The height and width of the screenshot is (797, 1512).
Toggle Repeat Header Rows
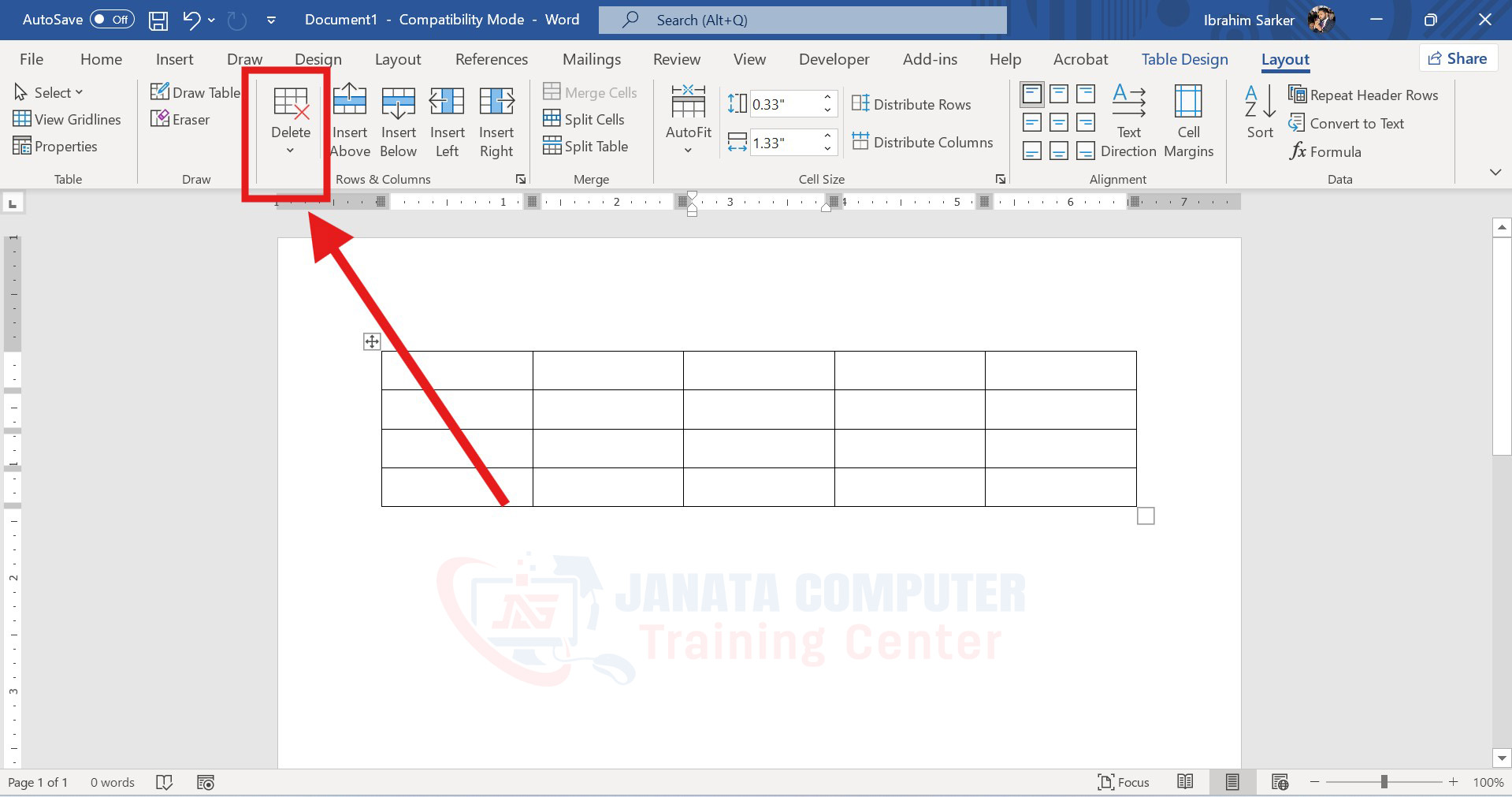point(1363,95)
